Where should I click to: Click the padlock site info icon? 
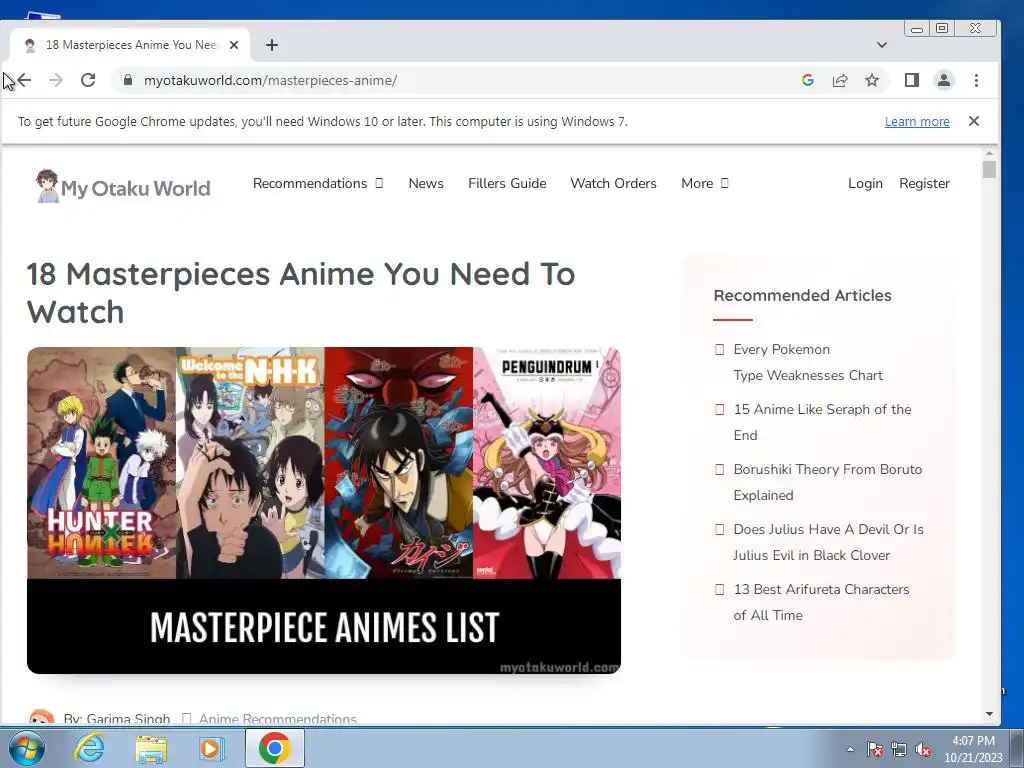(128, 80)
